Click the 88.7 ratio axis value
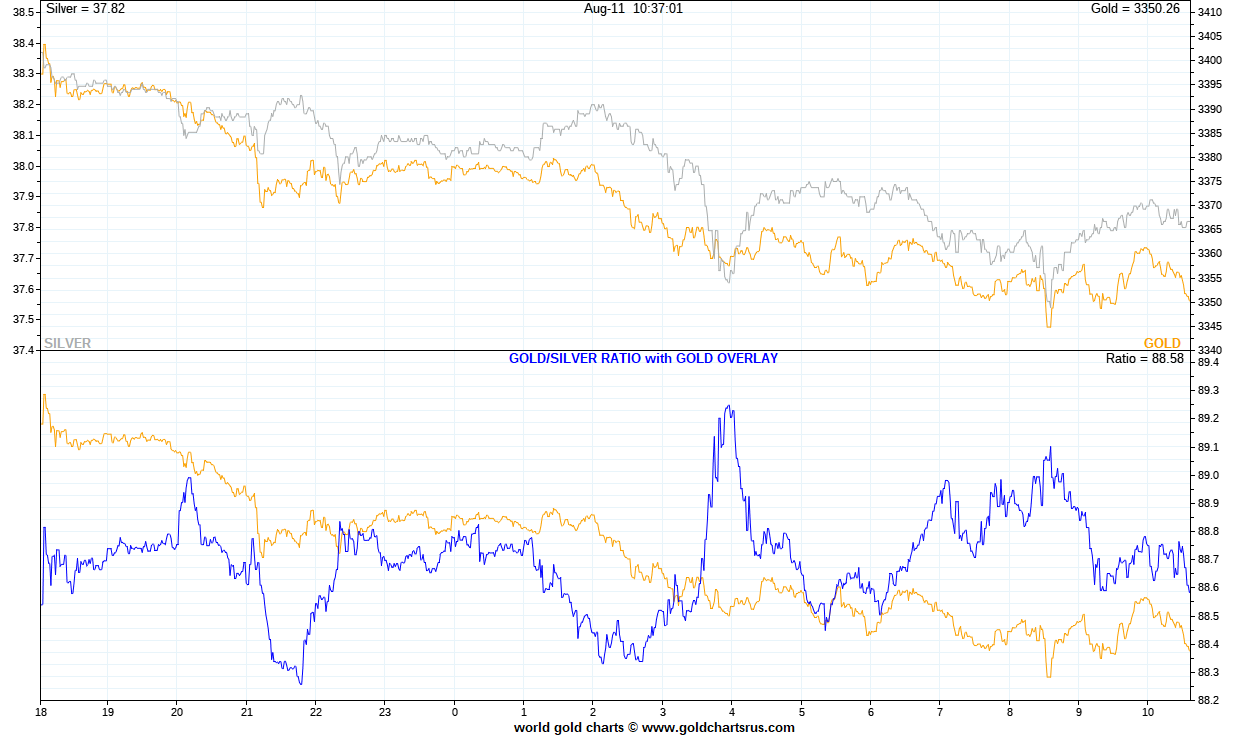This screenshot has width=1240, height=735. (x=1208, y=559)
